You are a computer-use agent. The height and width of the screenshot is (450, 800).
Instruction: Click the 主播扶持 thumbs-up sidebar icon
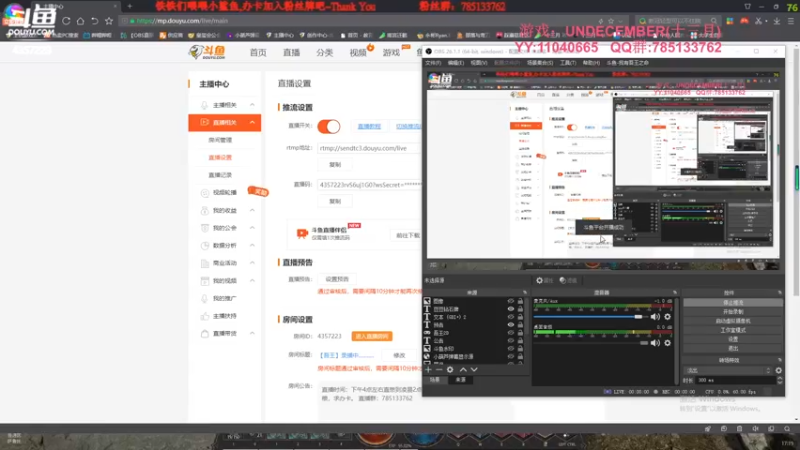pyautogui.click(x=205, y=316)
